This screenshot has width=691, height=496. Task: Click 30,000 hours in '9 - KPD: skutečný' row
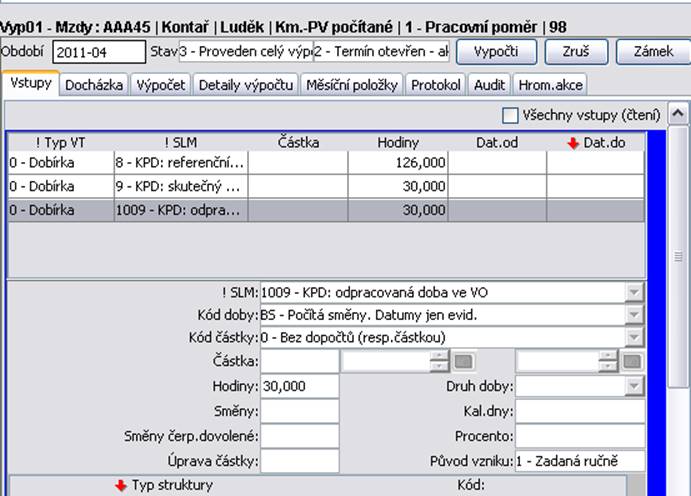click(x=398, y=187)
